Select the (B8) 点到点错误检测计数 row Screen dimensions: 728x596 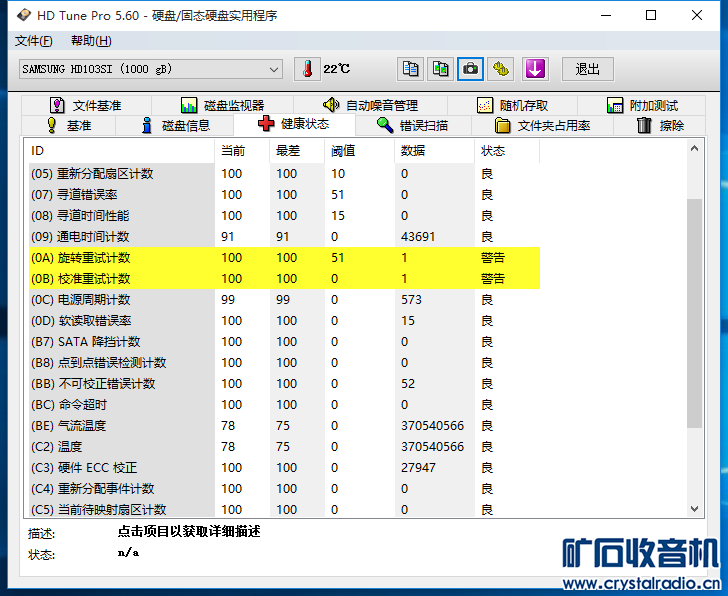click(x=284, y=363)
